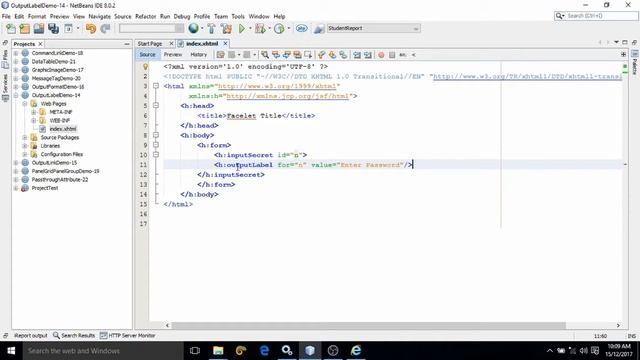Click the Search (Ctrl+I) field
This screenshot has height=360, width=640.
click(596, 16)
